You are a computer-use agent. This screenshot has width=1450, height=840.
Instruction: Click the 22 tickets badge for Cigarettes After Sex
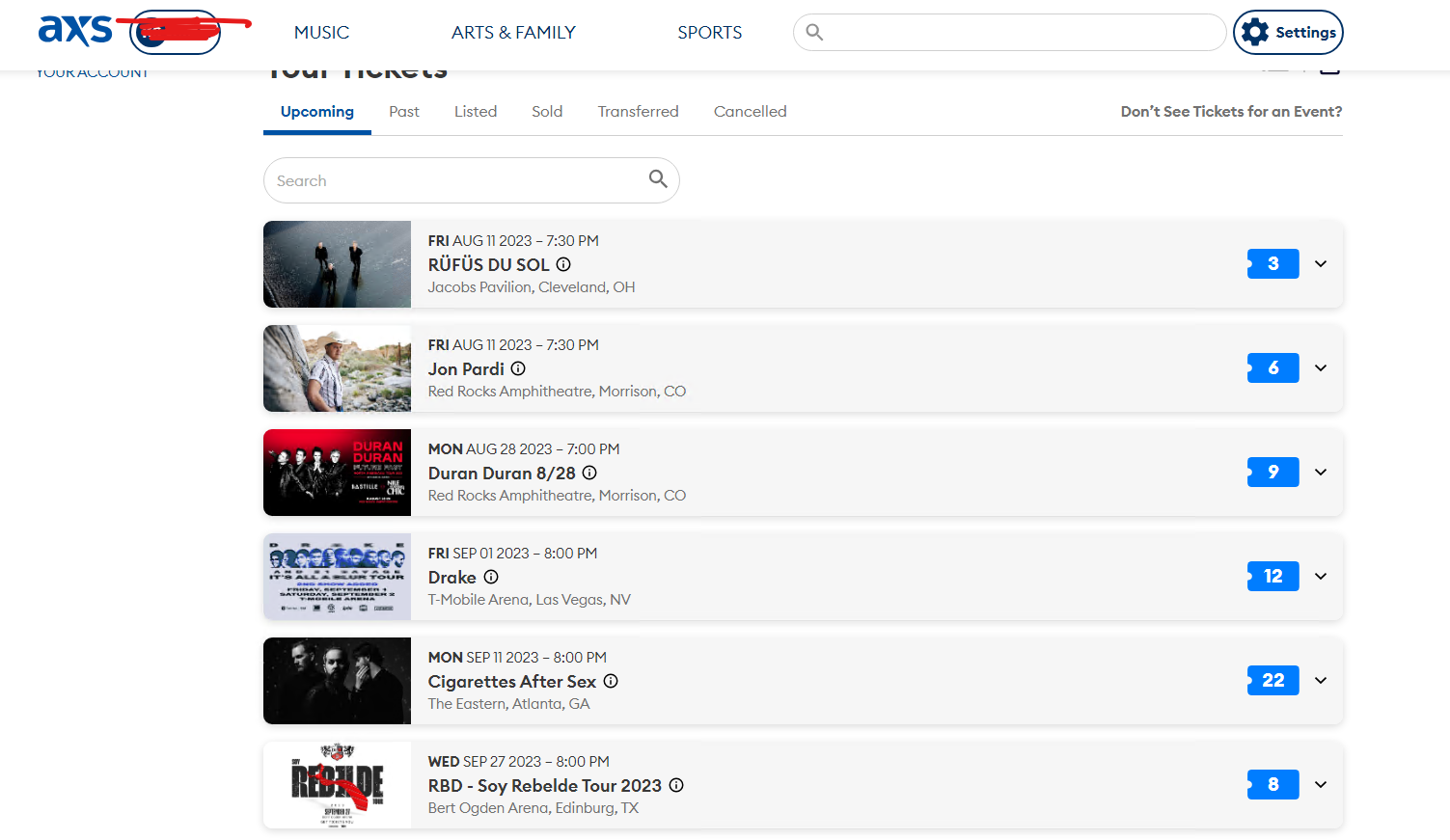pos(1272,680)
